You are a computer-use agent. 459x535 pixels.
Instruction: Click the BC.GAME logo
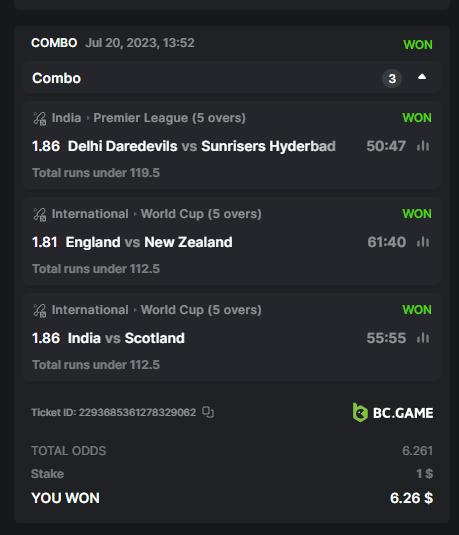[393, 413]
